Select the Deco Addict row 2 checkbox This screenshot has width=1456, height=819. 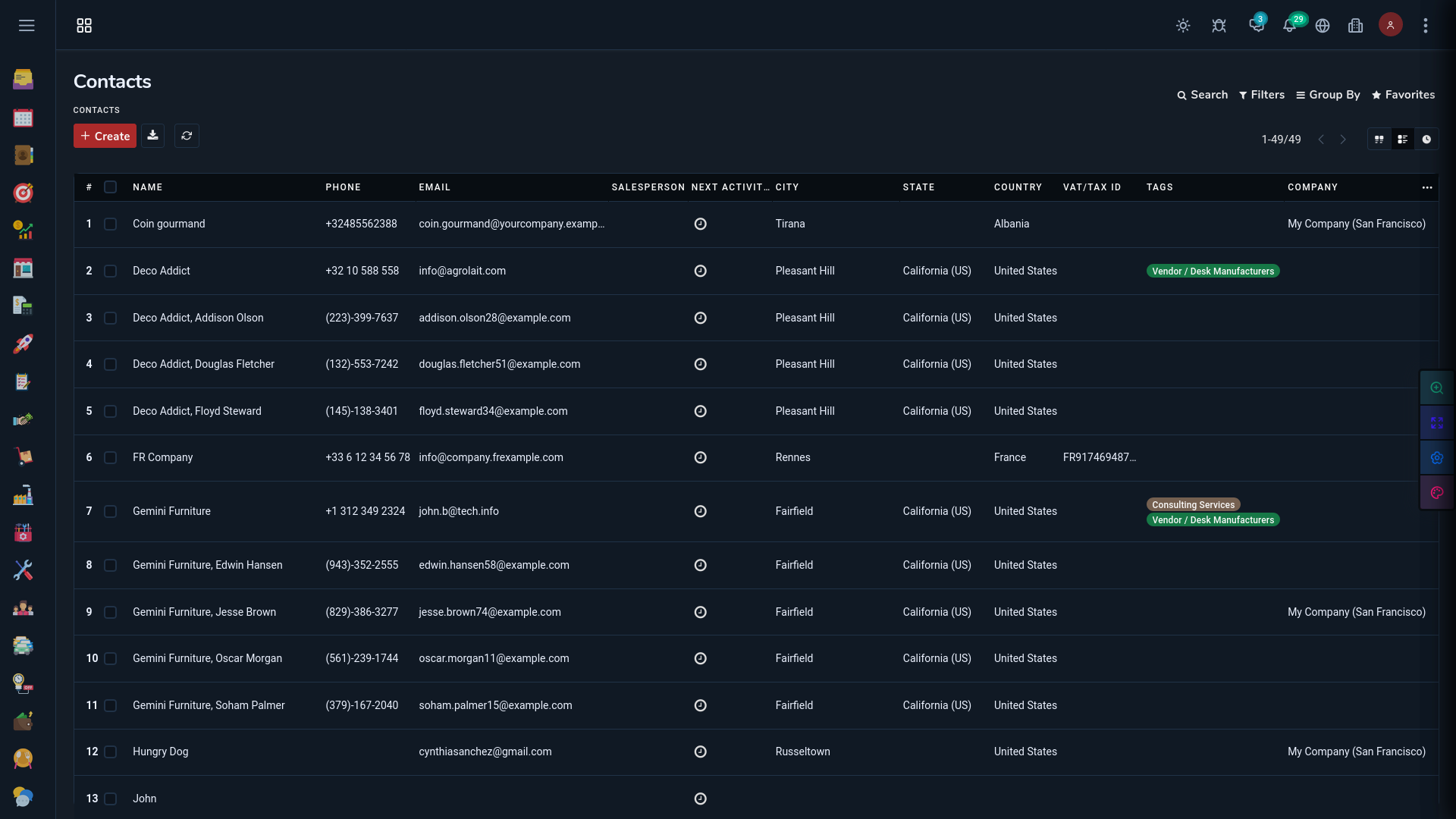click(x=110, y=271)
